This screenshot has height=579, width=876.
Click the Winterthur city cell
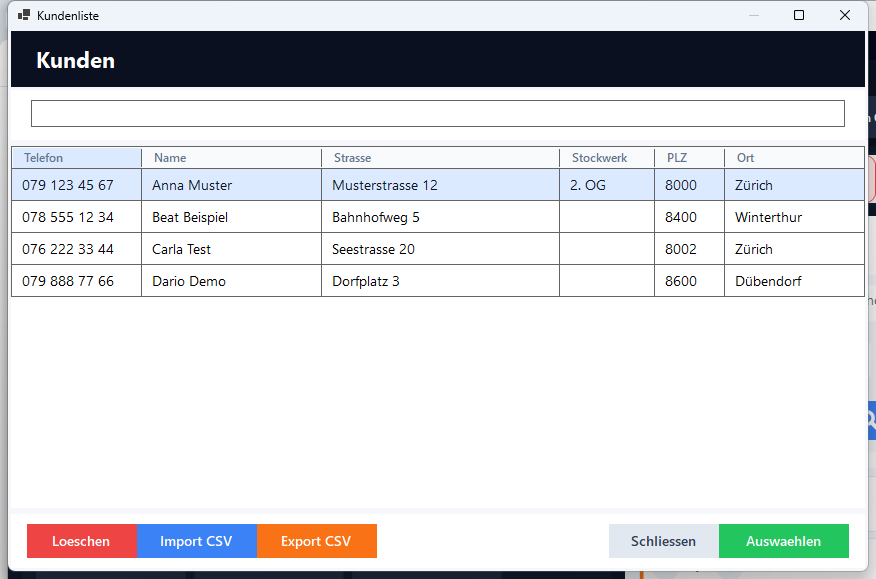794,217
